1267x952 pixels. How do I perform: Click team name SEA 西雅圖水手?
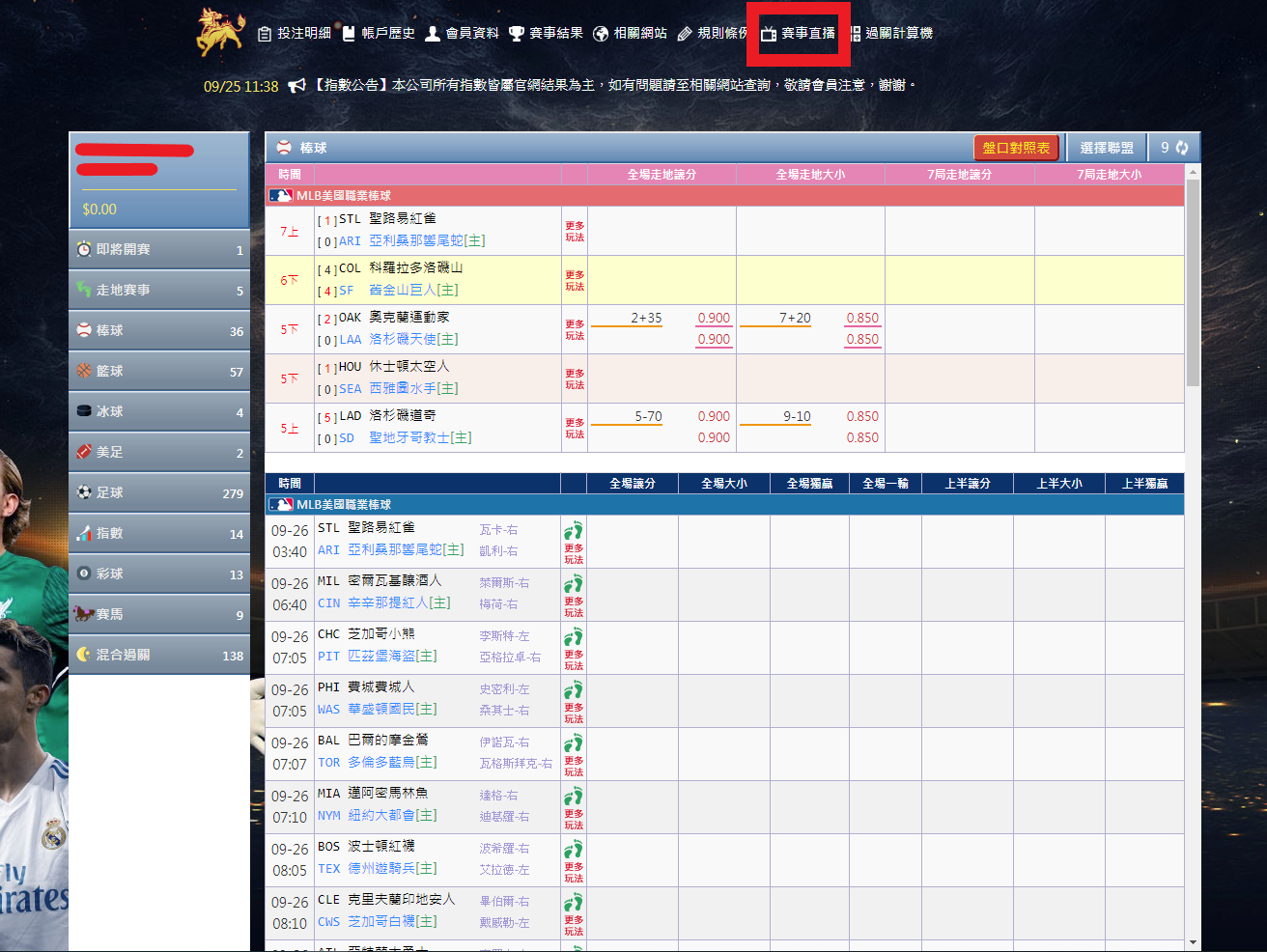398,389
